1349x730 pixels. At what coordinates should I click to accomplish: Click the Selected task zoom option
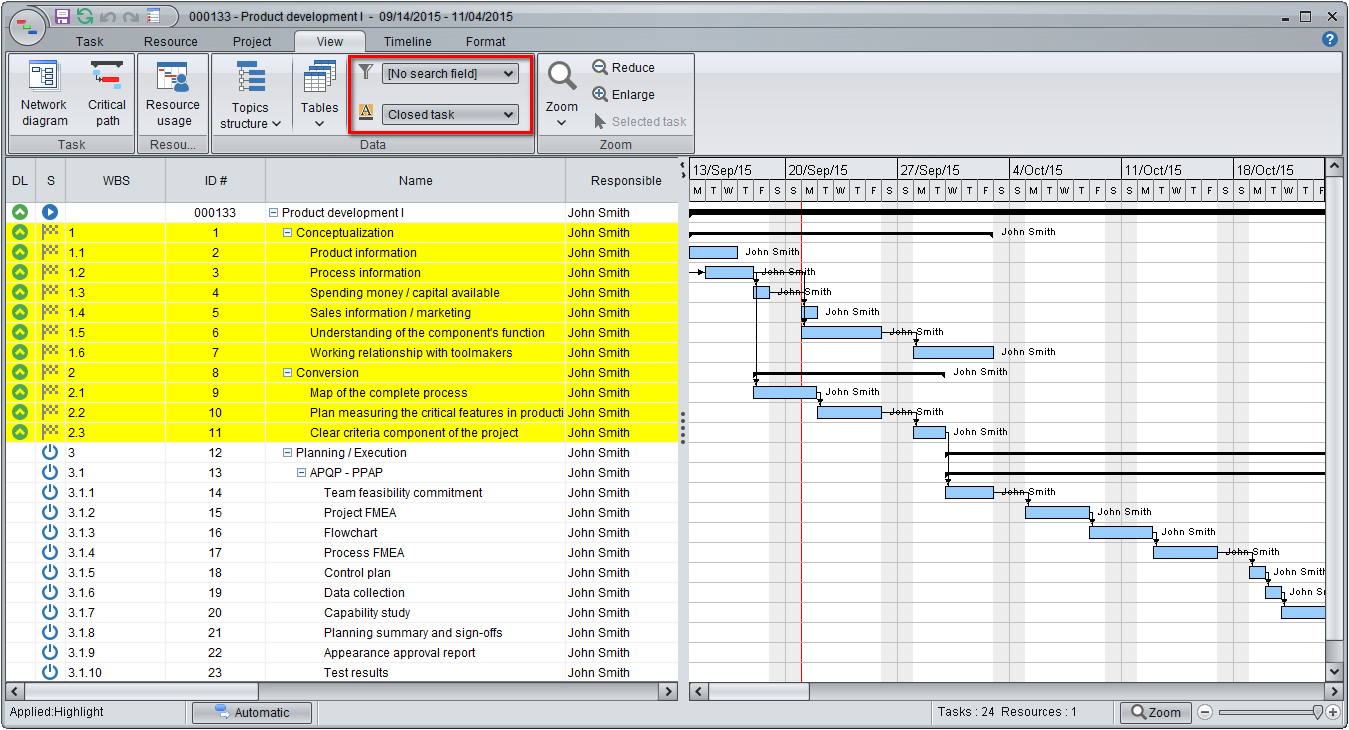coord(640,121)
